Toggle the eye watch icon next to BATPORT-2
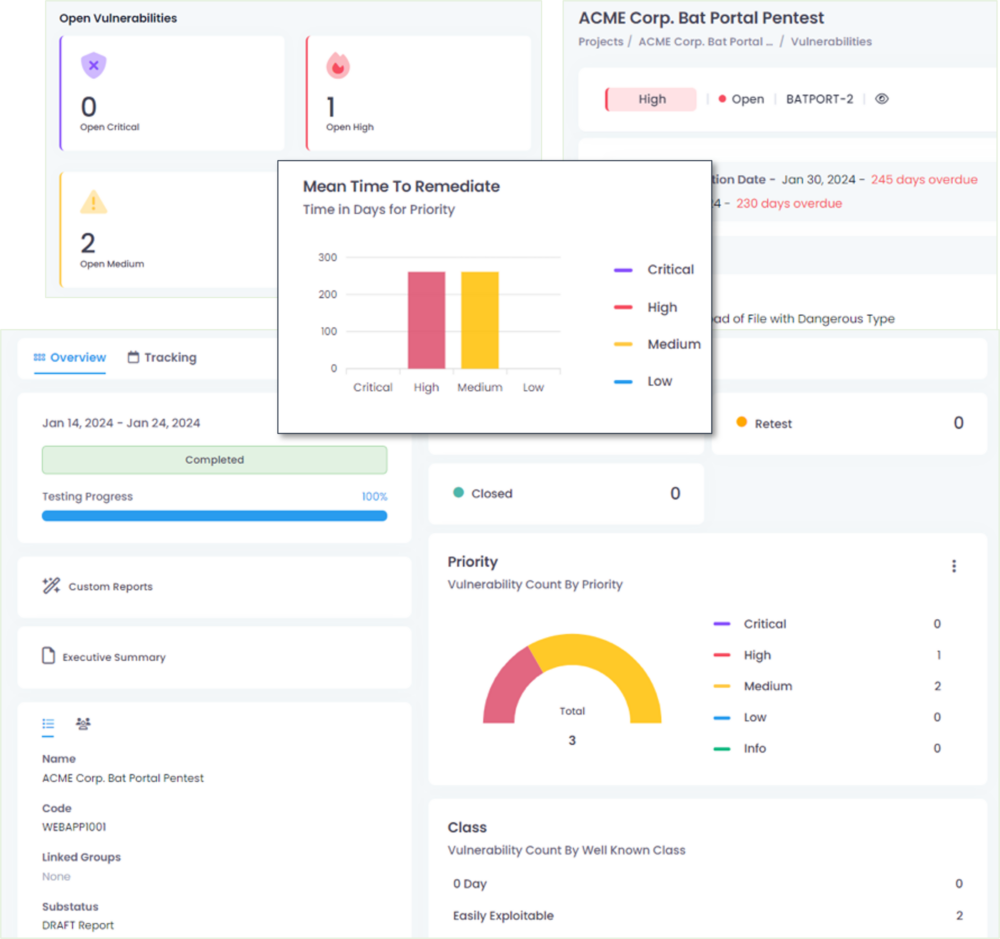 (x=882, y=99)
